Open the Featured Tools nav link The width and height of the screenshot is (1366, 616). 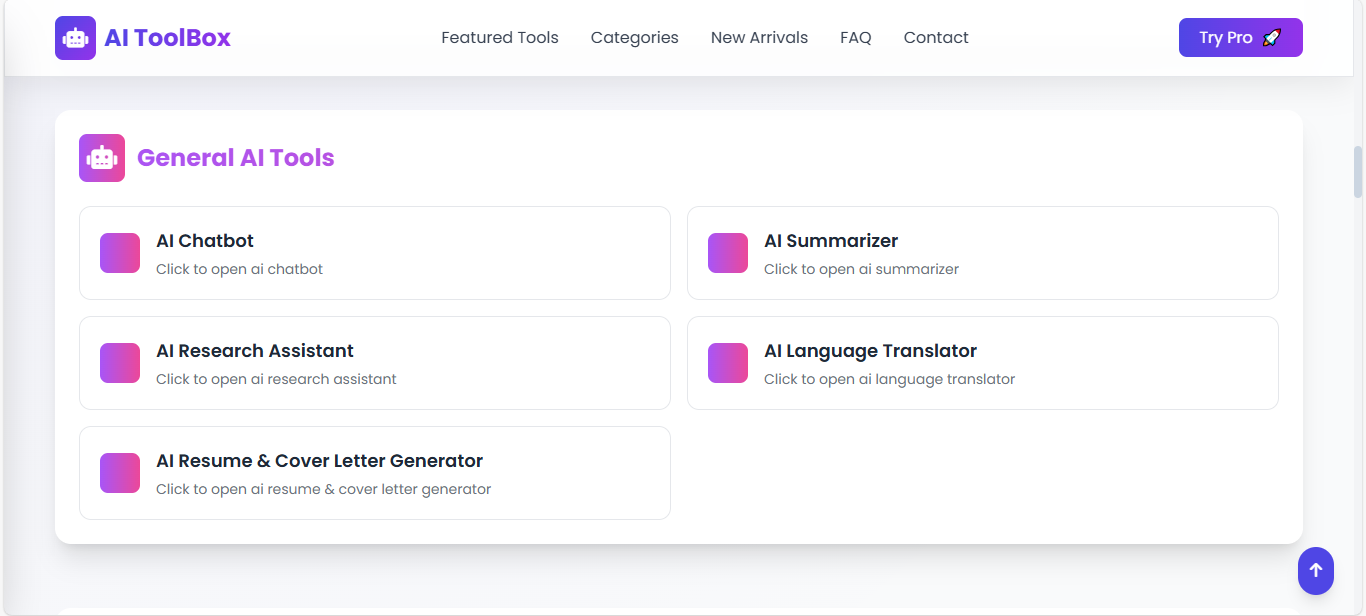500,38
